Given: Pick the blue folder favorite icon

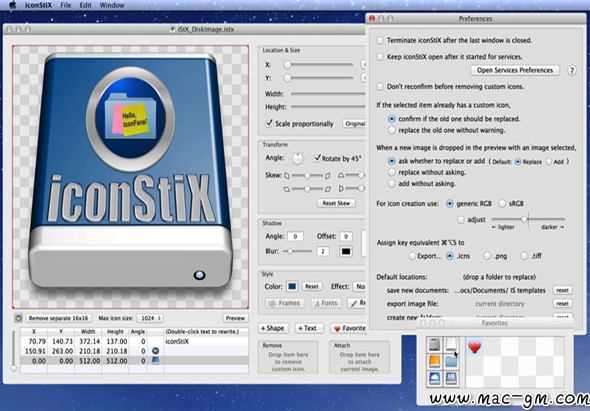Looking at the screenshot, I should coord(451,361).
